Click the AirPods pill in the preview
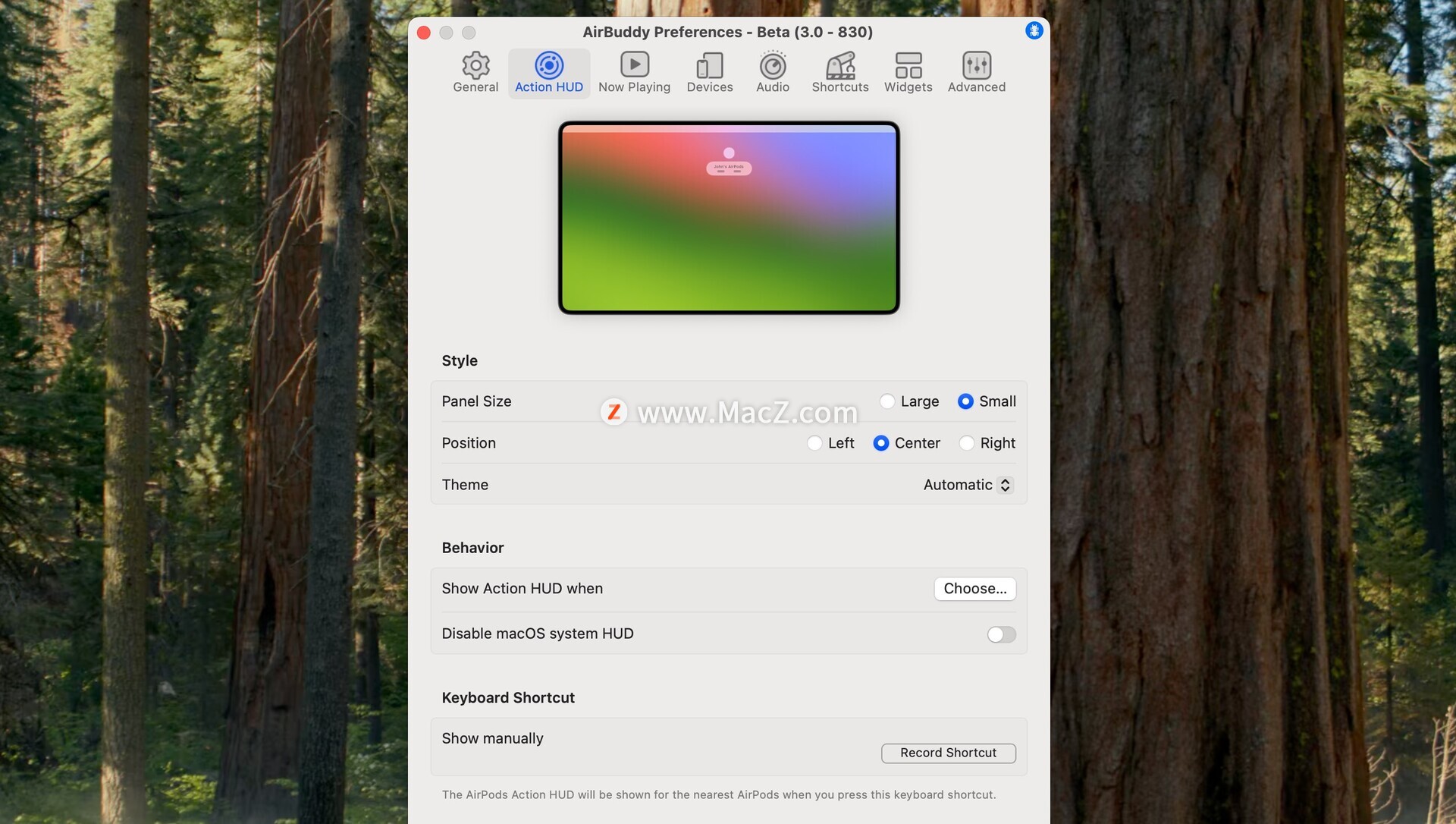1456x824 pixels. pyautogui.click(x=729, y=168)
